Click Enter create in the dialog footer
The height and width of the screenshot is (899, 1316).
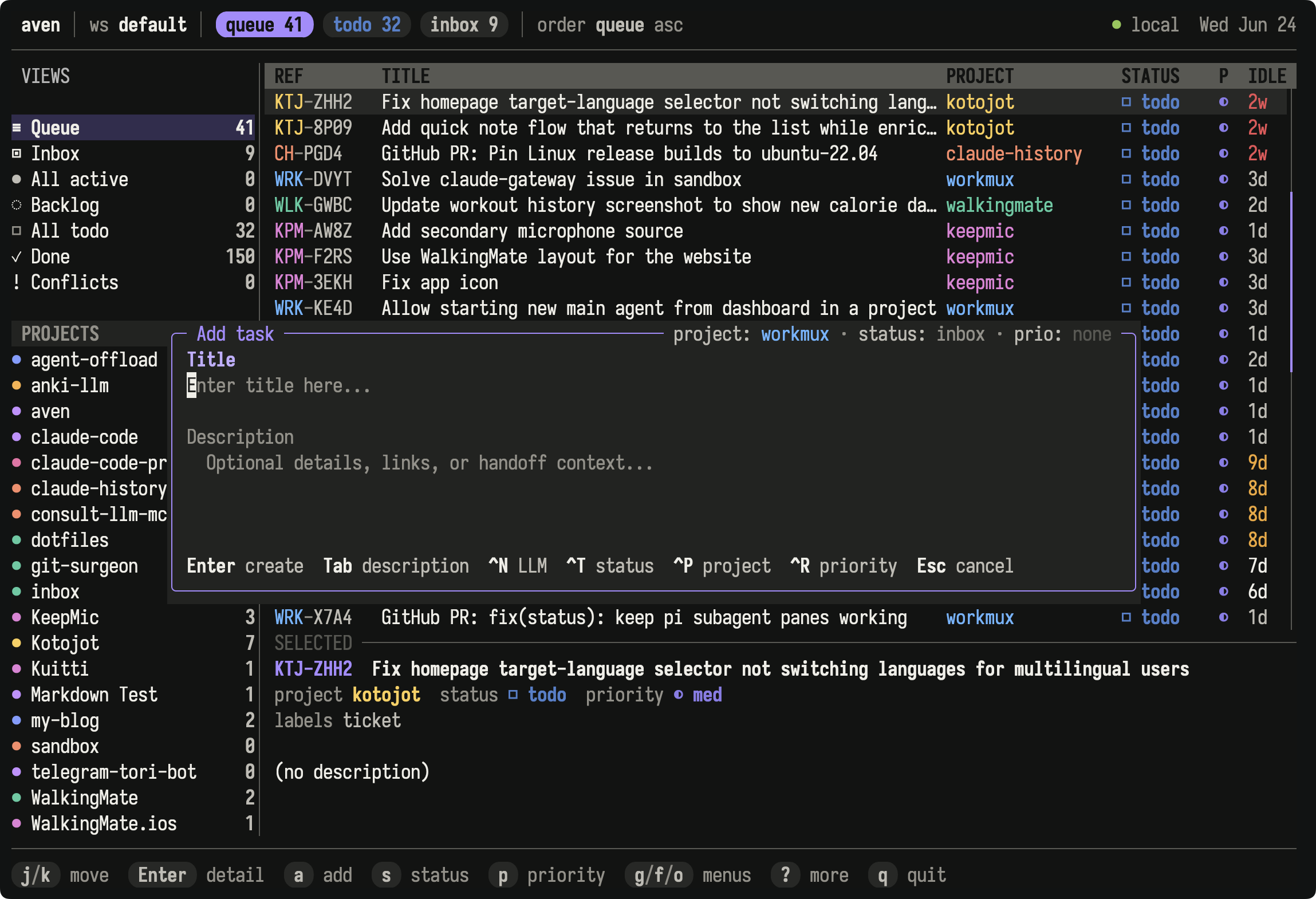point(245,566)
